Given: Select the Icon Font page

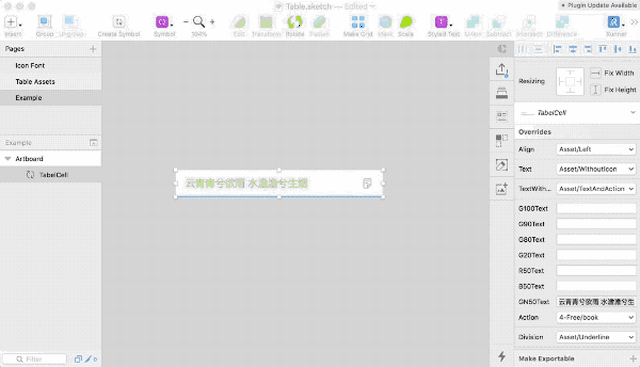Looking at the screenshot, I should pyautogui.click(x=51, y=65).
